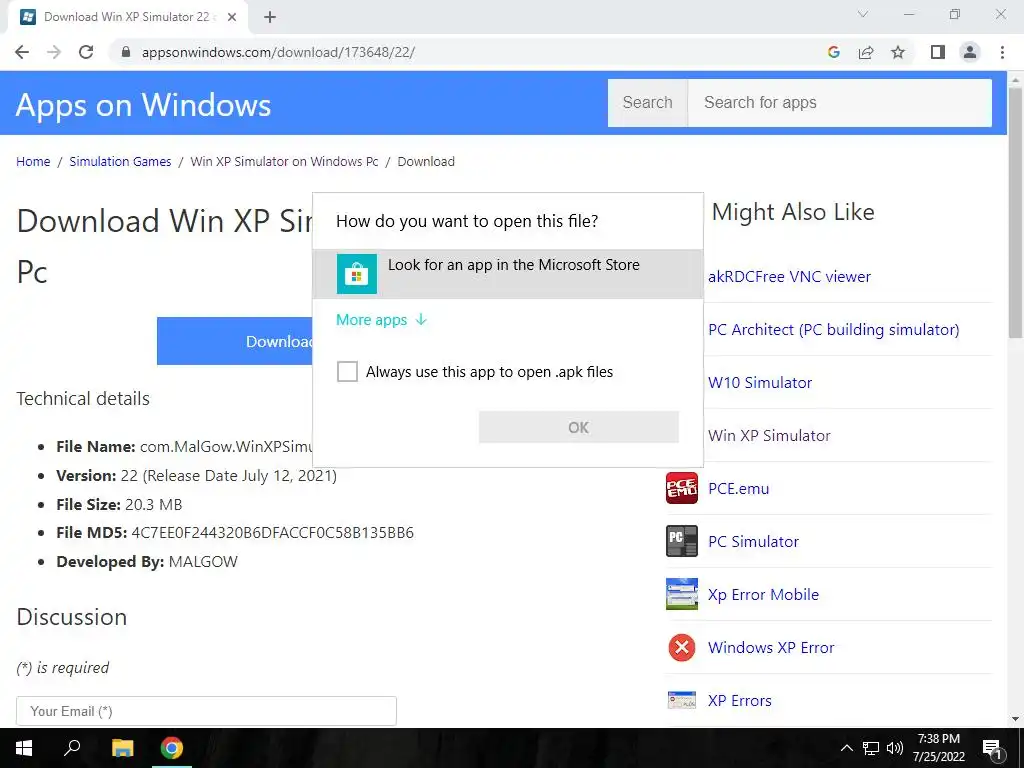Screen dimensions: 1024x768
Task: Click into the Your Email field
Action: [x=206, y=711]
